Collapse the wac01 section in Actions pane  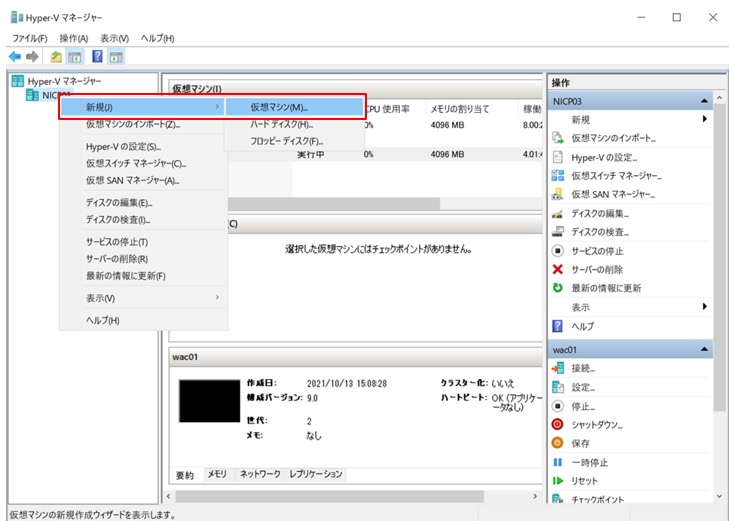[705, 350]
